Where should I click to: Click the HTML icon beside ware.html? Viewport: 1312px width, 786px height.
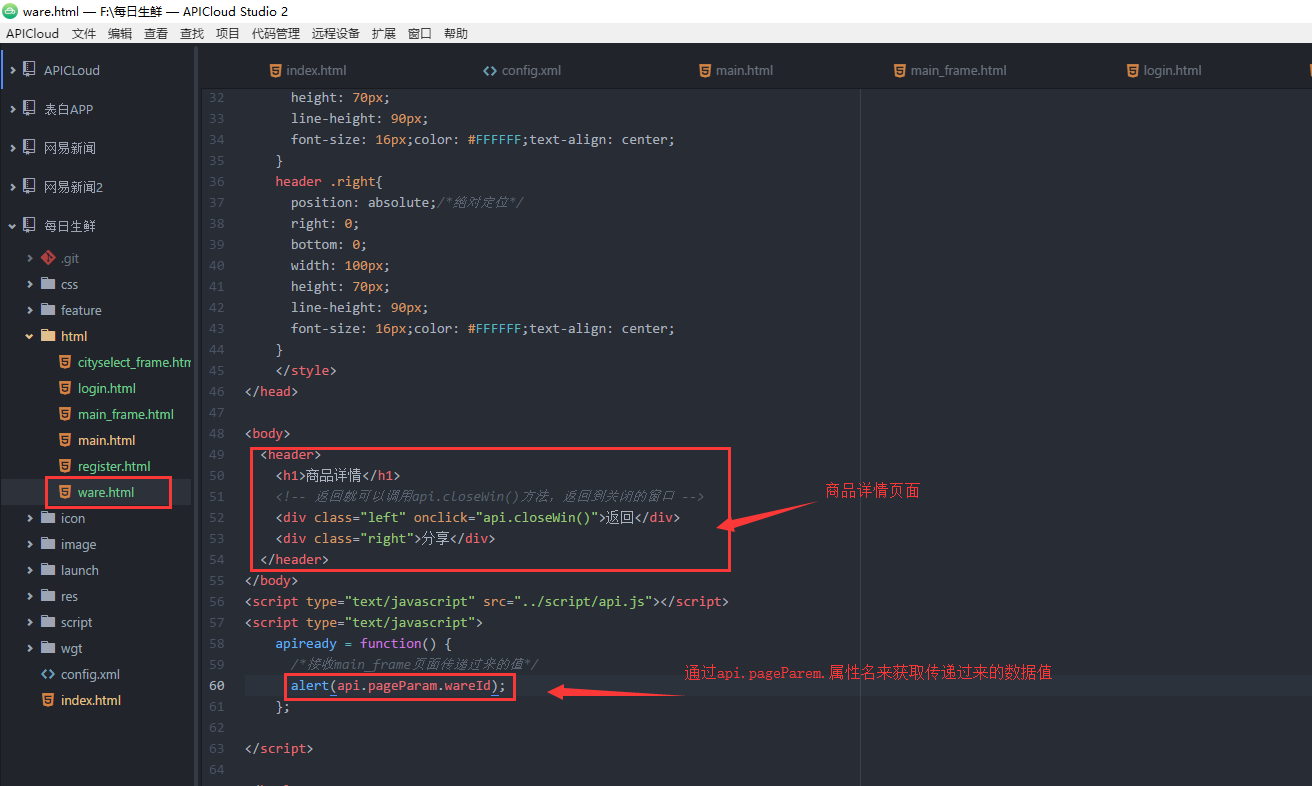63,492
